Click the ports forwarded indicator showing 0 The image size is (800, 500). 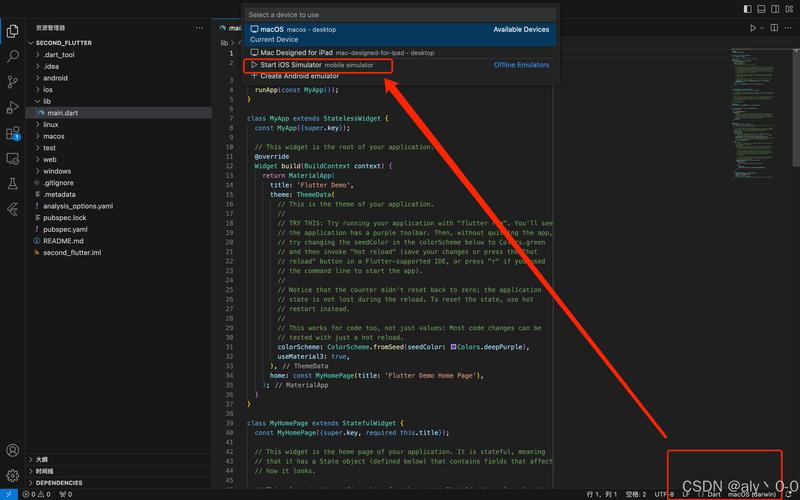click(65, 494)
